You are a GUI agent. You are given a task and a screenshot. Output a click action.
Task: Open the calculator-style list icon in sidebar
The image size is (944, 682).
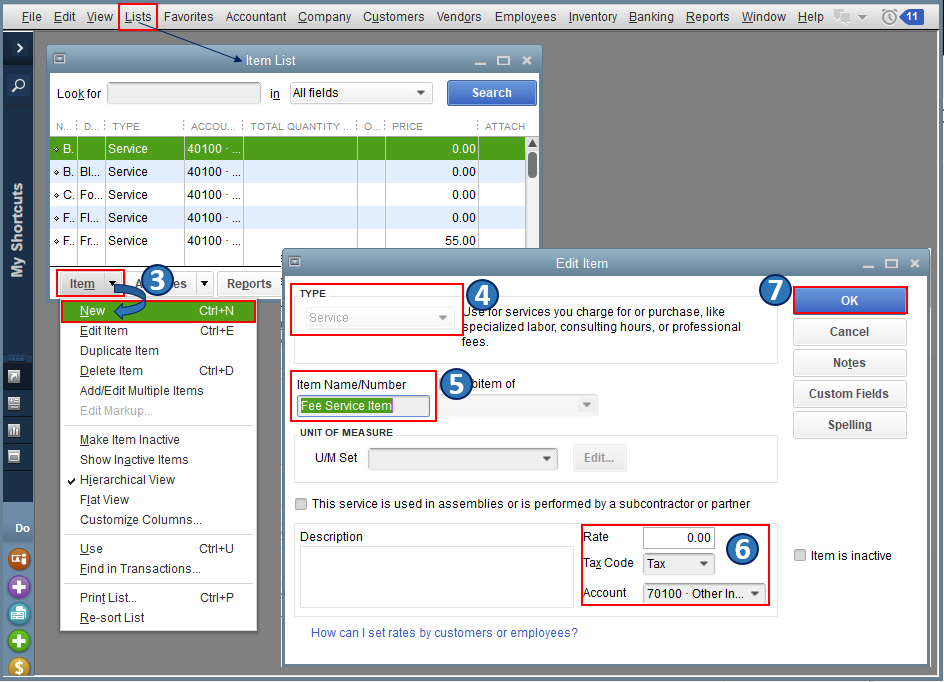[x=14, y=403]
